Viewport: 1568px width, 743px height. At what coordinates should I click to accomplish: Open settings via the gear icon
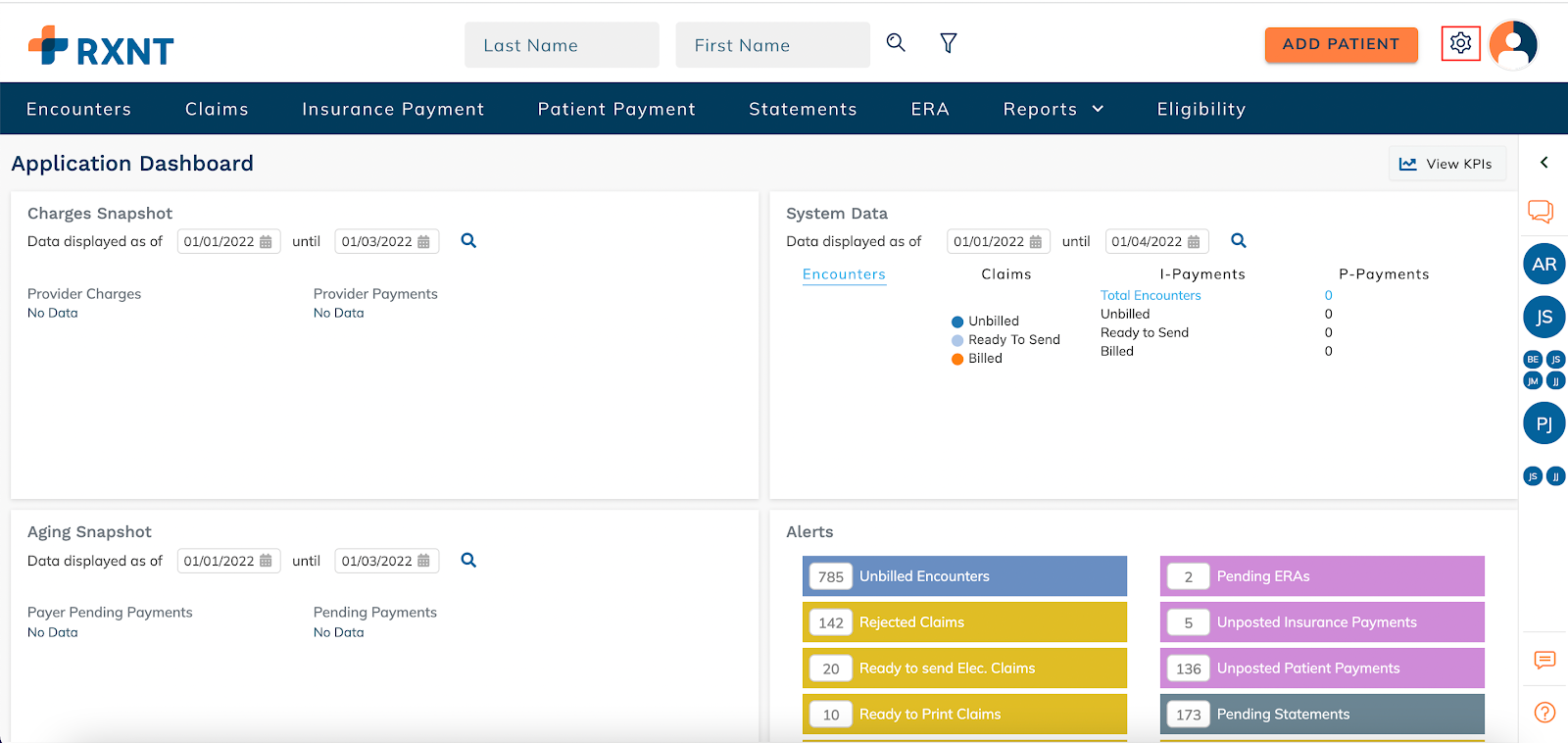(x=1460, y=43)
